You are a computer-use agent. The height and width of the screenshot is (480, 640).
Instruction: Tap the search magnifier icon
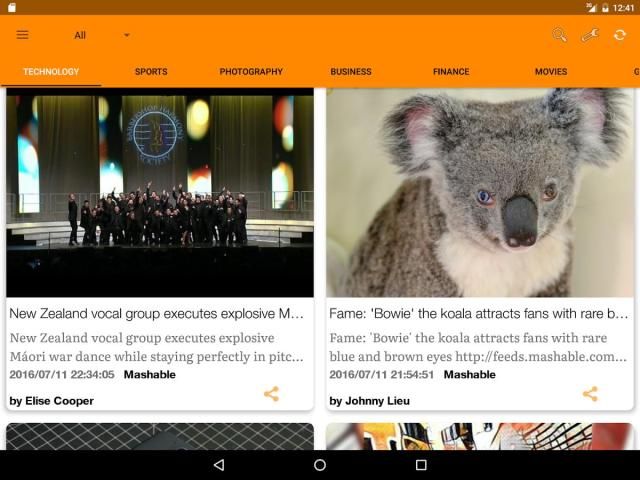(559, 35)
